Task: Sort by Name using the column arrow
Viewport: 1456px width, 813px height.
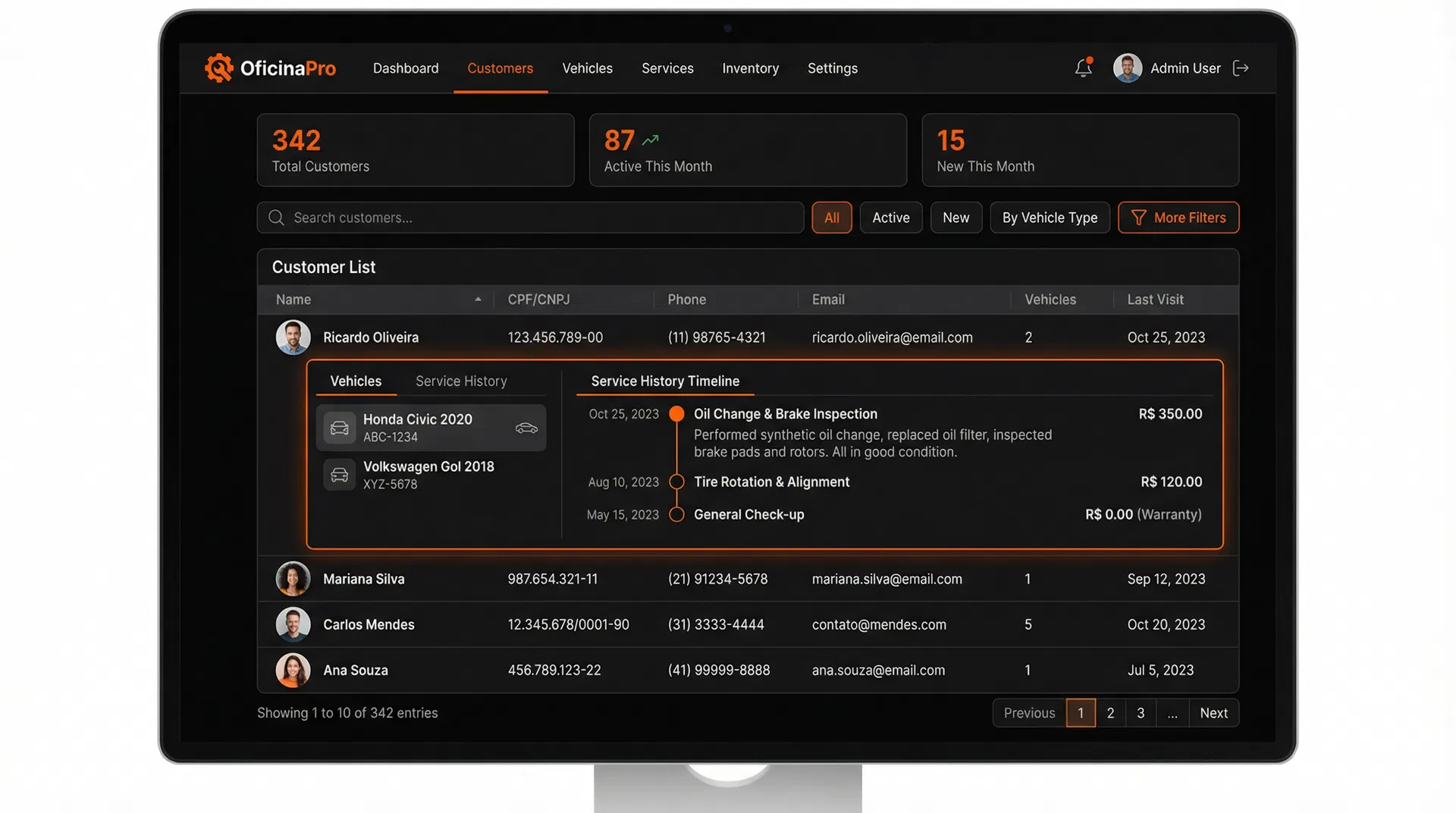Action: (x=478, y=300)
